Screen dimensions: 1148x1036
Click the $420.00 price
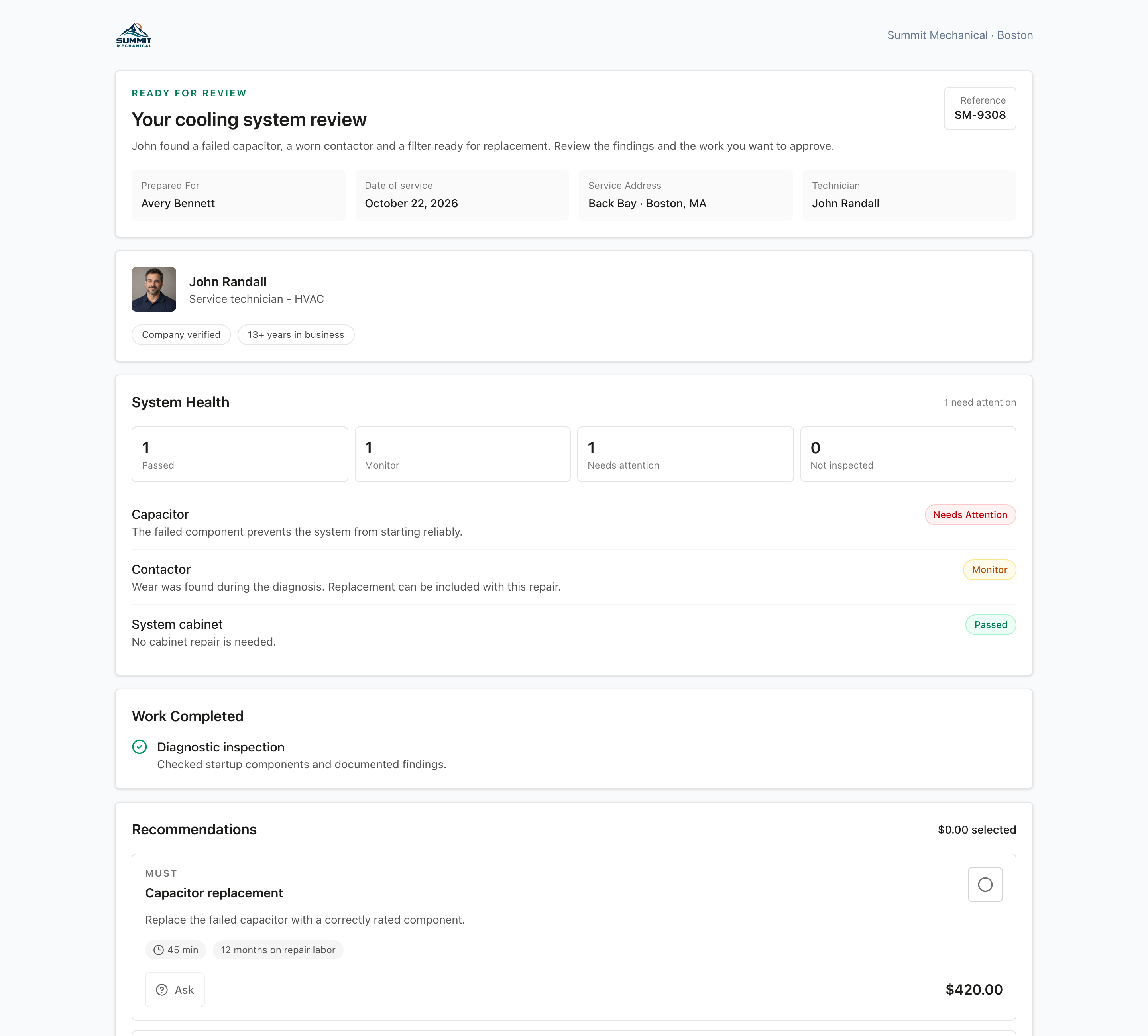click(974, 989)
